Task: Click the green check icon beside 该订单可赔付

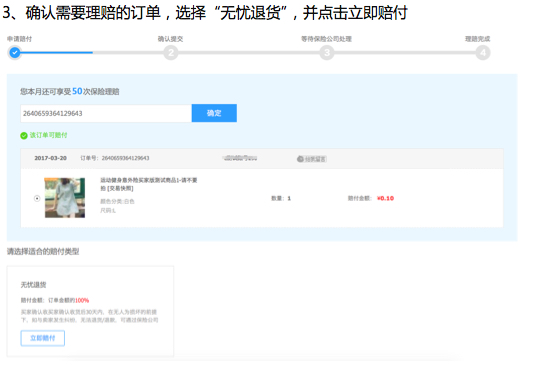Action: (x=24, y=136)
